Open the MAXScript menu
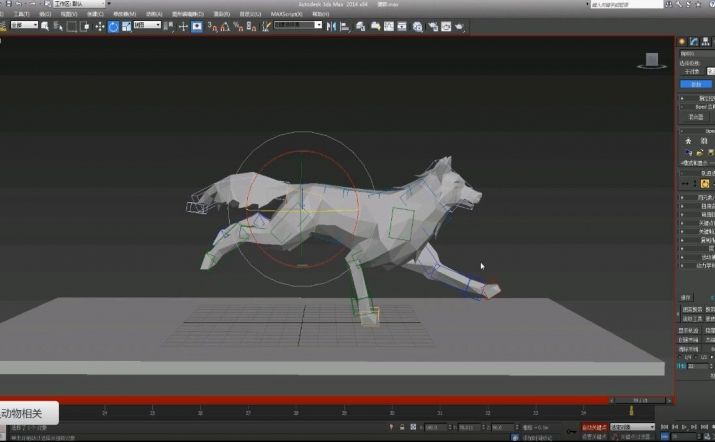This screenshot has width=715, height=442. 286,14
